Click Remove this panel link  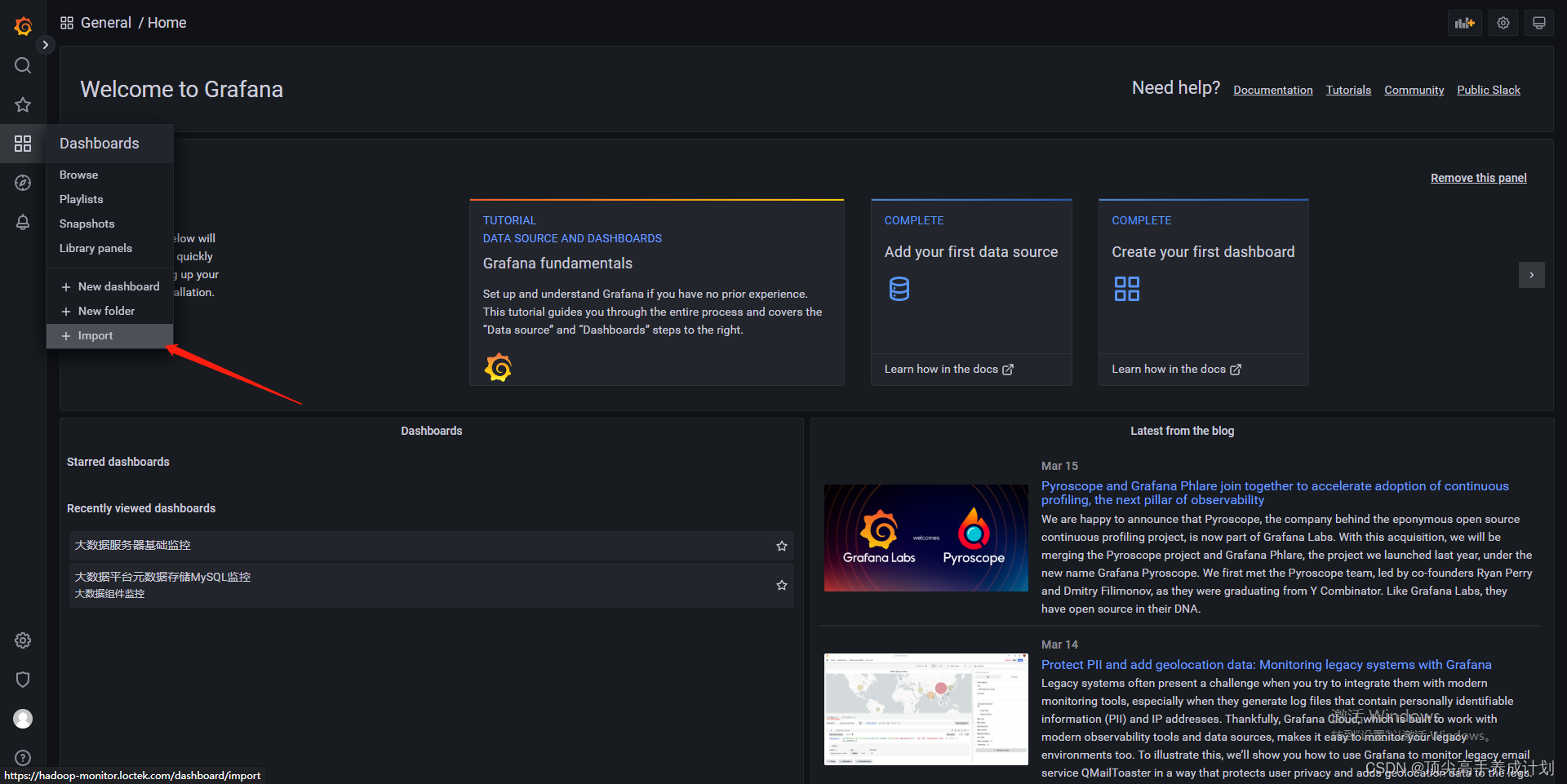[x=1478, y=178]
